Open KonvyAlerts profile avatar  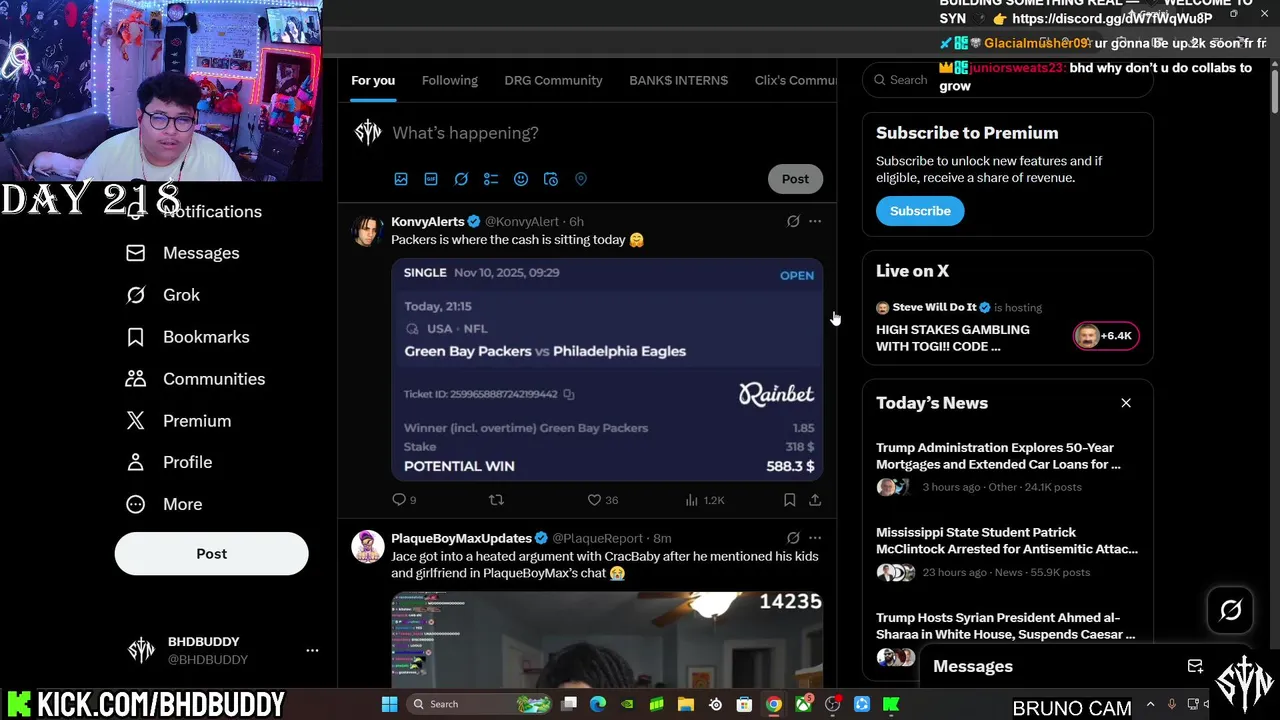tap(368, 230)
